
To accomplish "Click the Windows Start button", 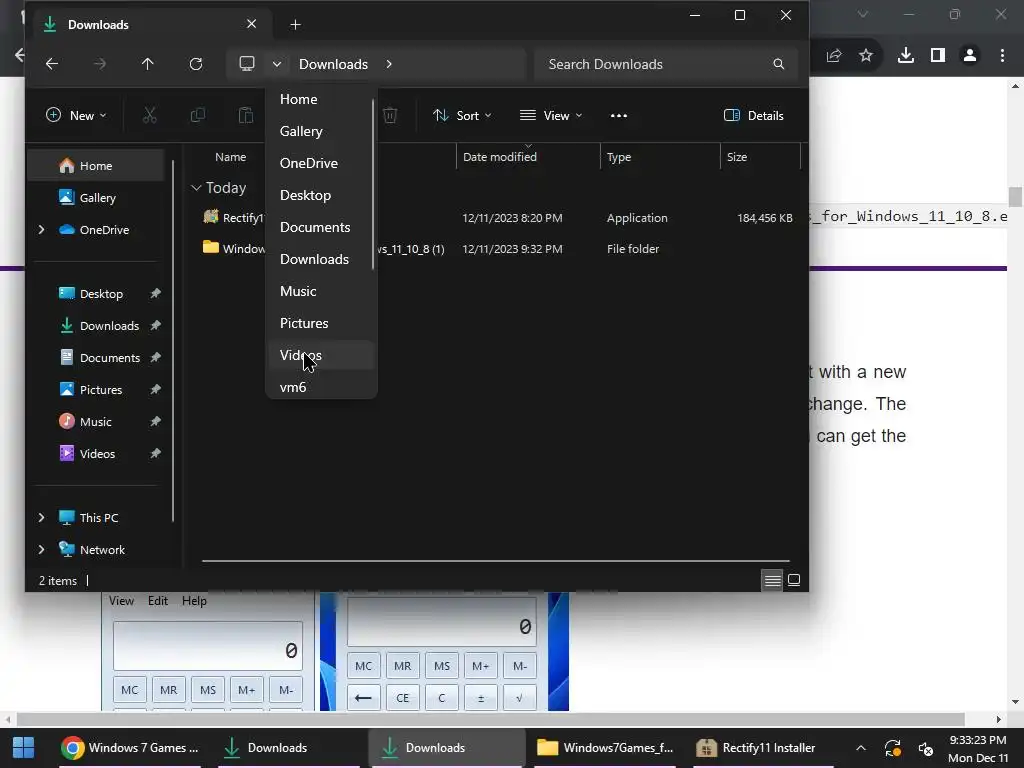I will click(24, 748).
